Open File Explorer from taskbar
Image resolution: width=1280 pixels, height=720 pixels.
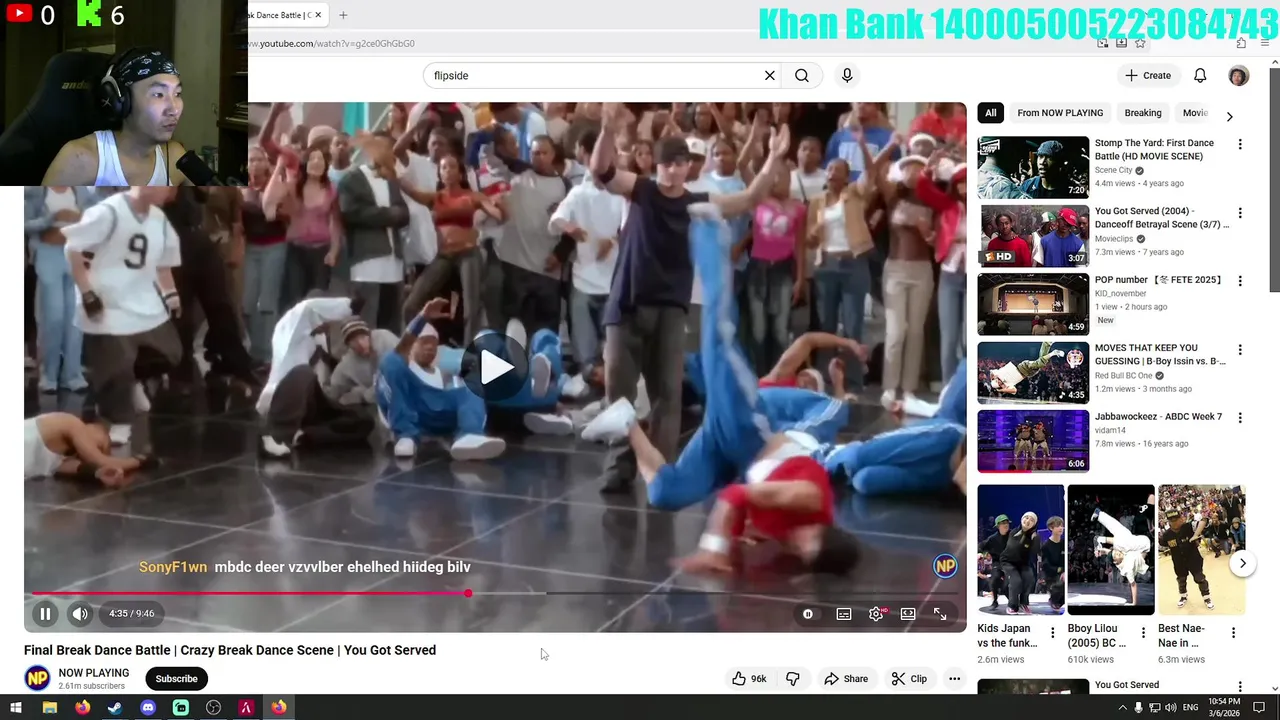point(50,708)
